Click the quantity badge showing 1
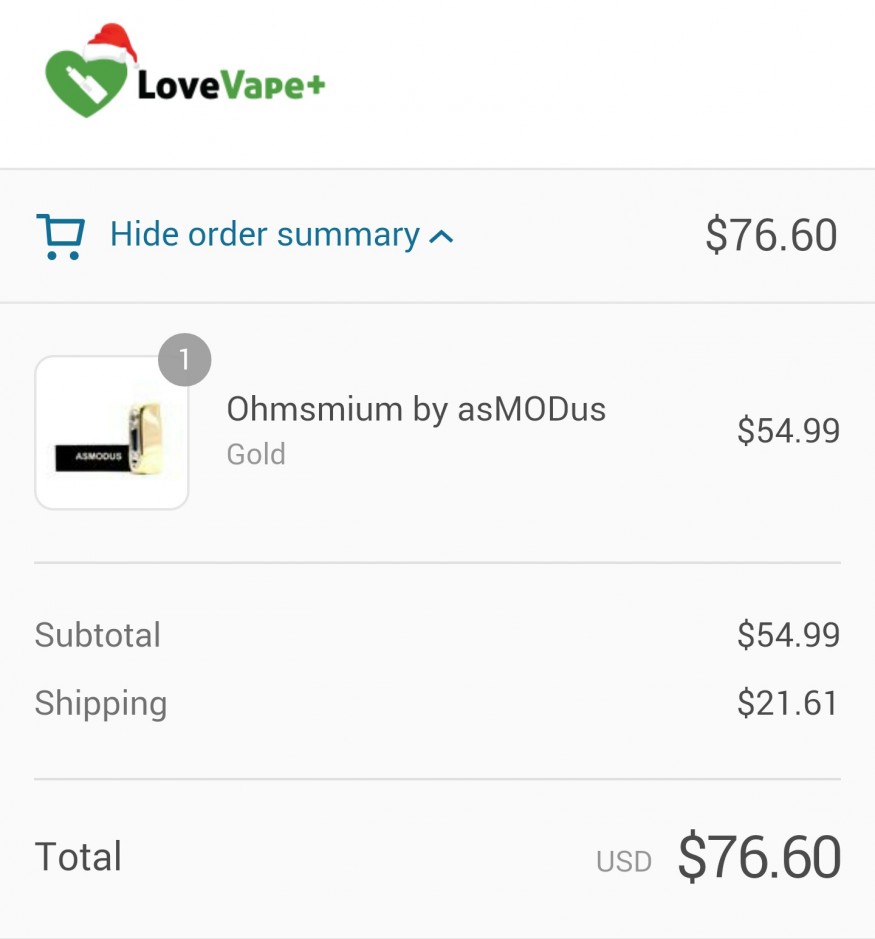Viewport: 875px width, 939px height. click(185, 360)
